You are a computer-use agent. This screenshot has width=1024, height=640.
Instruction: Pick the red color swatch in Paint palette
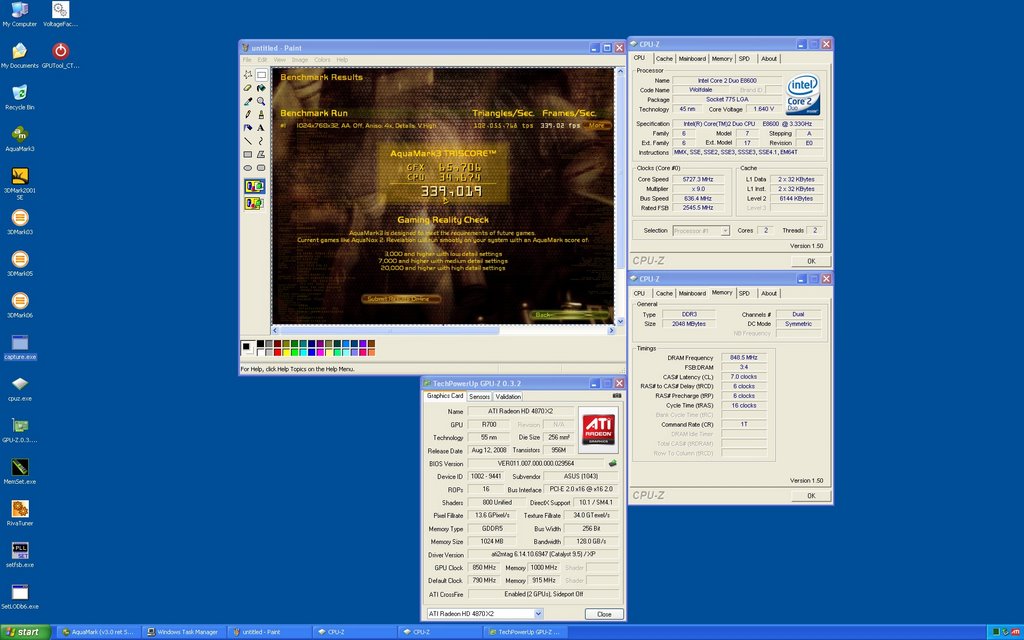tap(278, 352)
